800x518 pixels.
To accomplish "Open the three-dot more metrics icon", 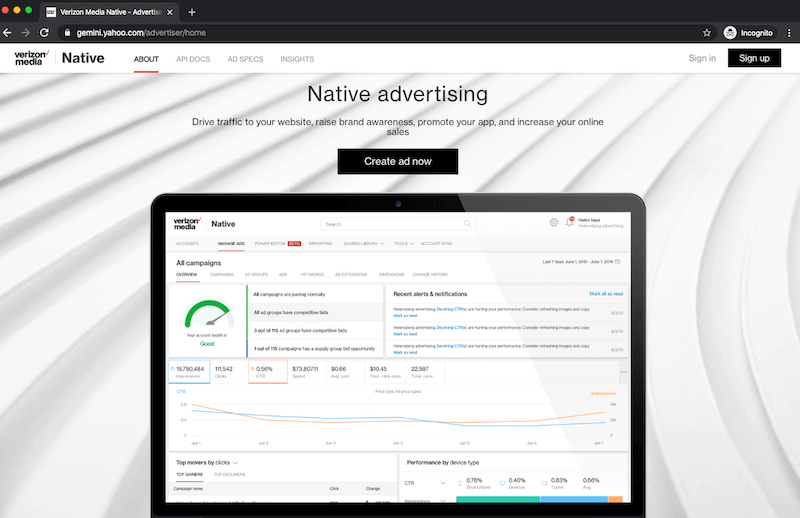I will [x=623, y=372].
